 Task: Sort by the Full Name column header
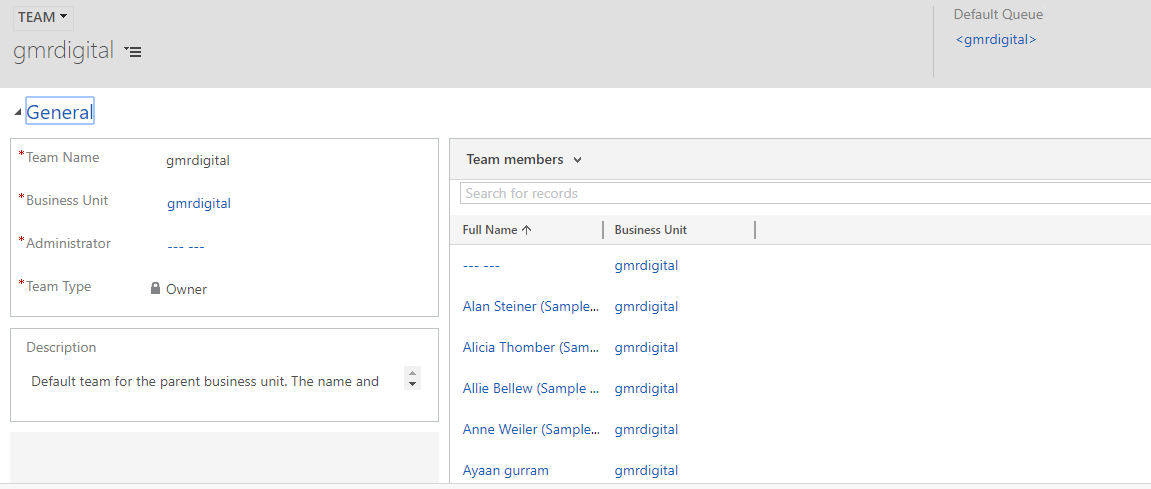point(489,230)
